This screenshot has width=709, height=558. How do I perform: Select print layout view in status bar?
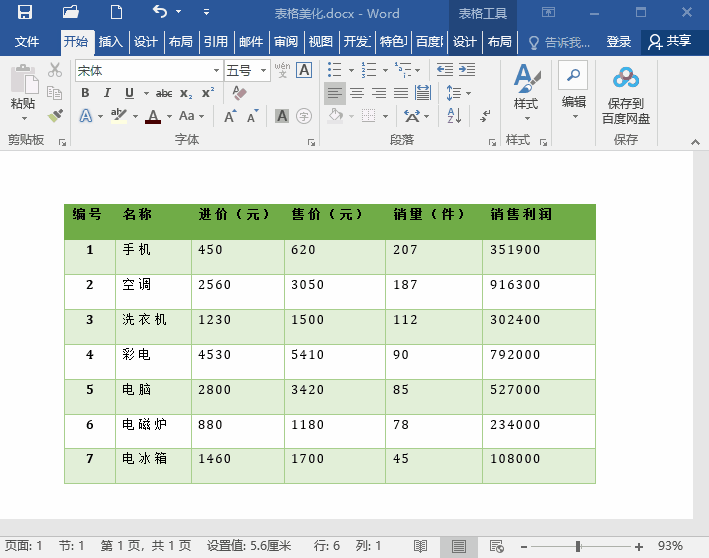pos(458,546)
